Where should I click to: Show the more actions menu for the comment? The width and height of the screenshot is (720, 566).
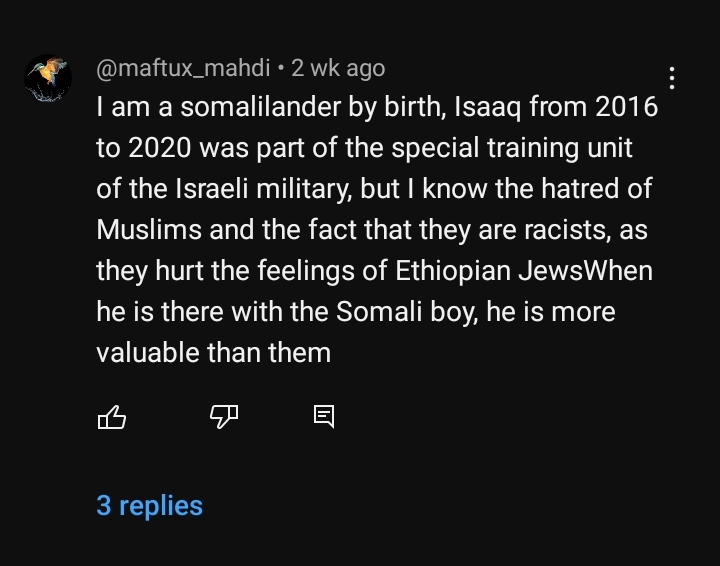(672, 78)
